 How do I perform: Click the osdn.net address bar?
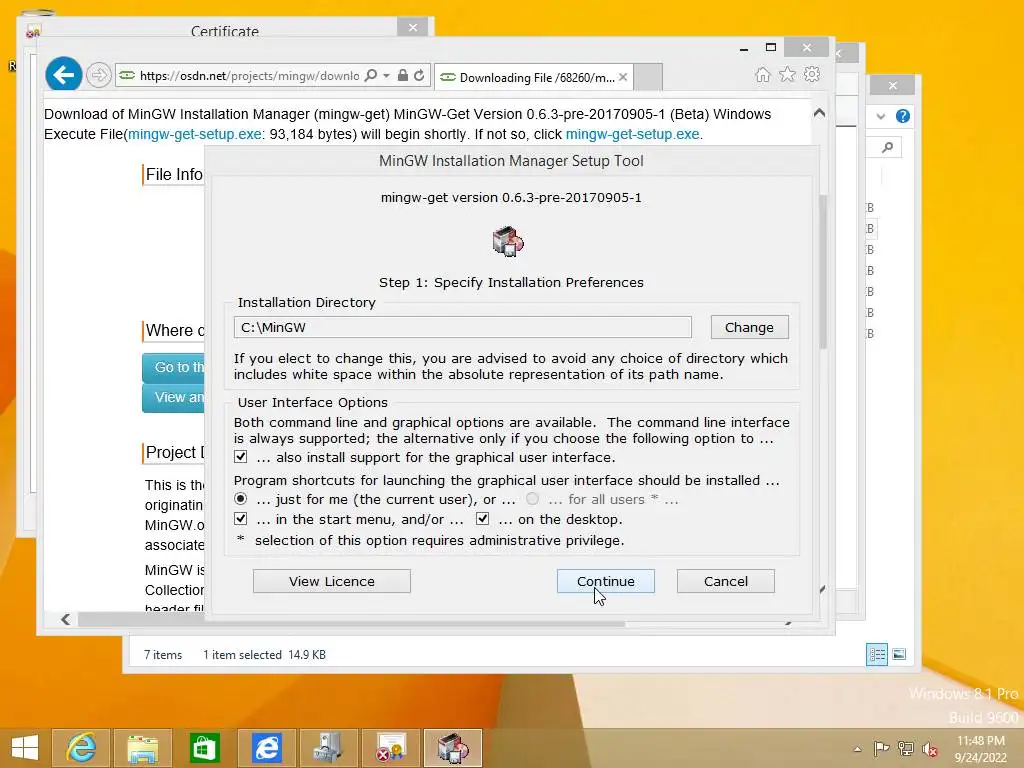[248, 76]
